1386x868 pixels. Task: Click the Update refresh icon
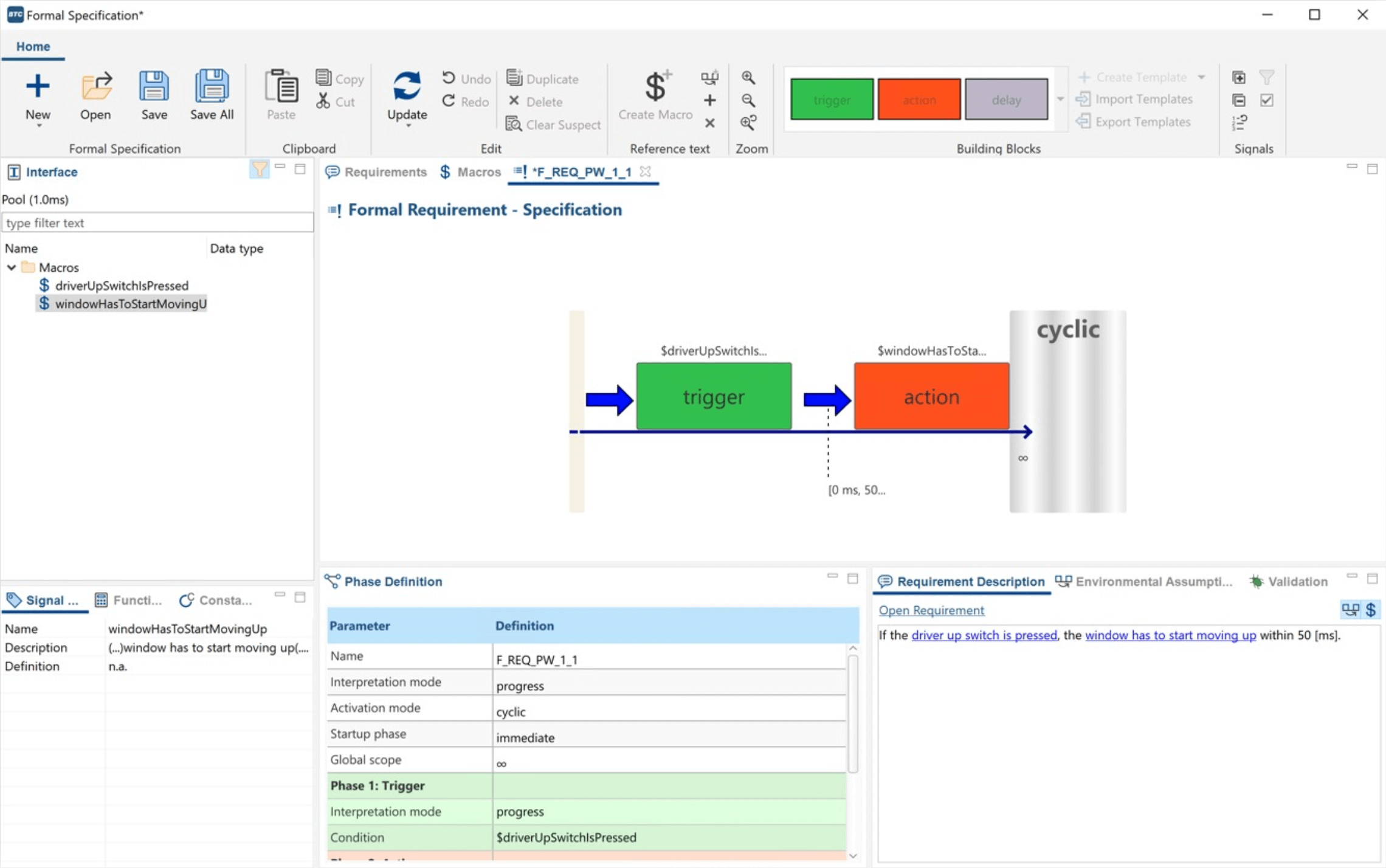coord(406,86)
